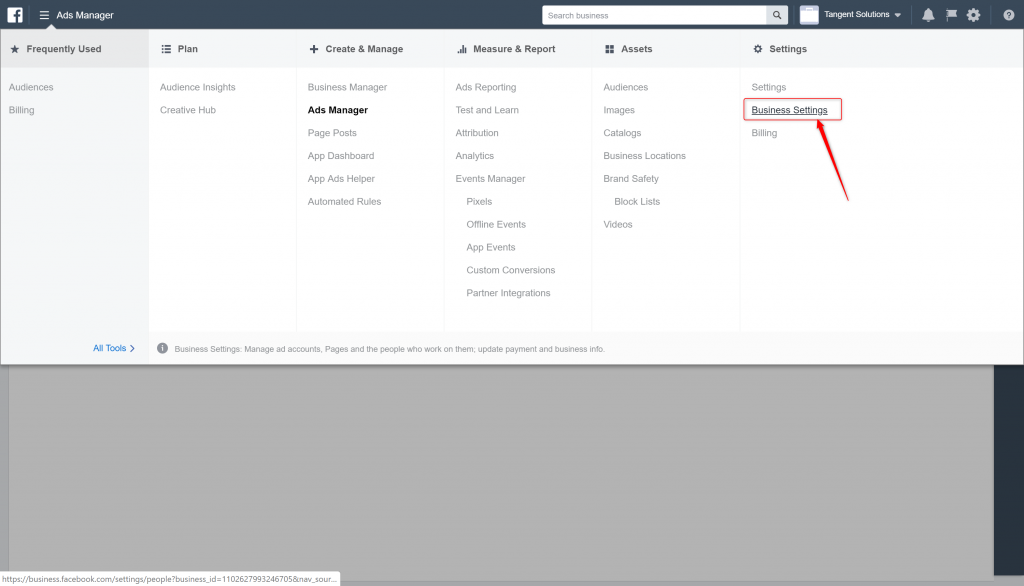Open Business Settings
Screen dimensions: 1024x586
[789, 110]
